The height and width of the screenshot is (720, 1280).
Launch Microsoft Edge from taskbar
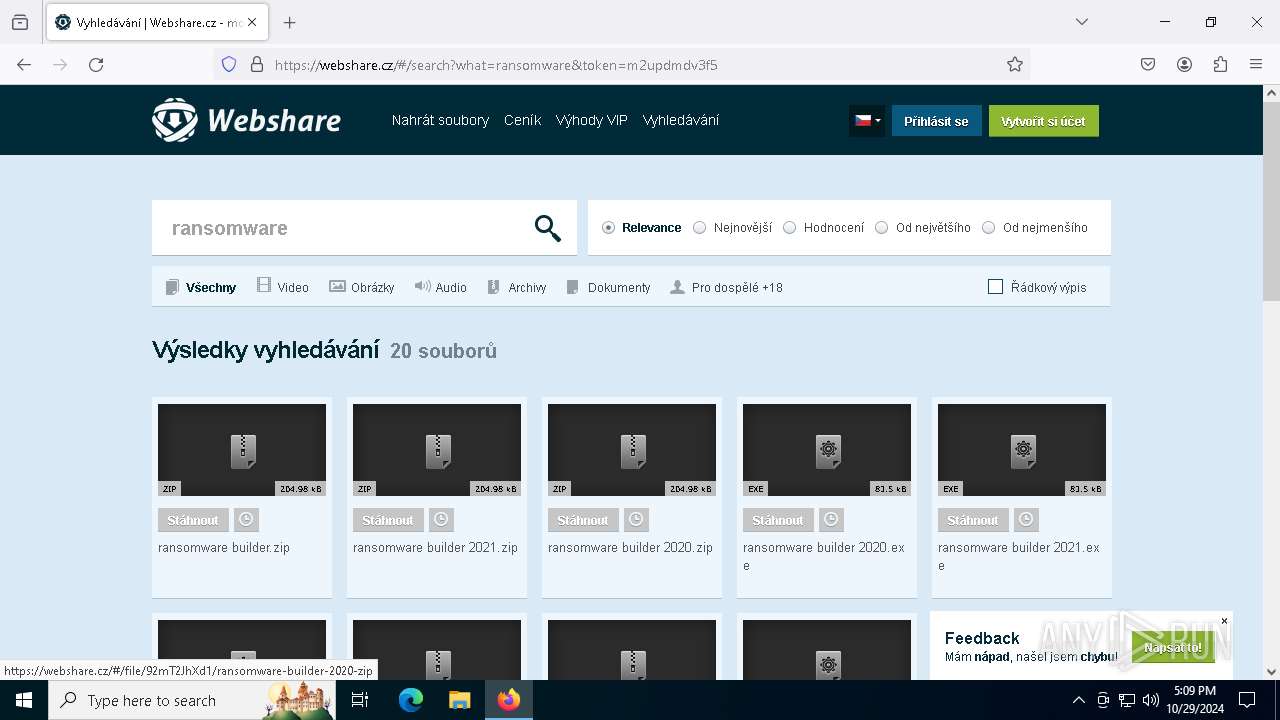point(411,700)
